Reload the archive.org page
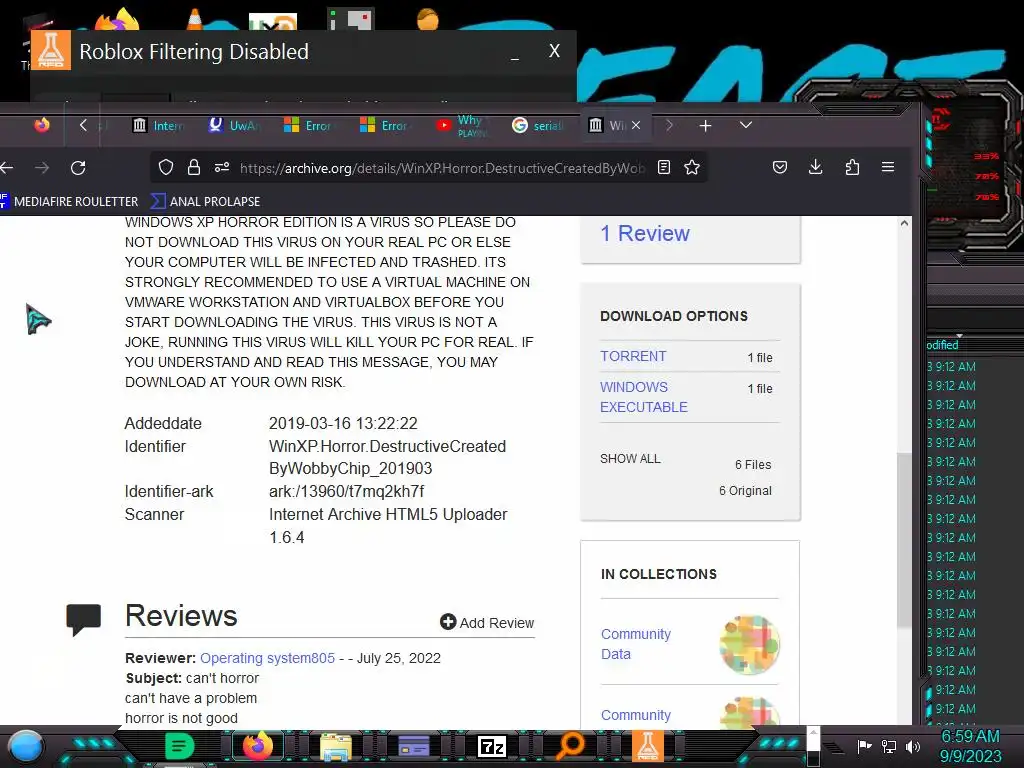Viewport: 1024px width, 768px height. point(78,168)
